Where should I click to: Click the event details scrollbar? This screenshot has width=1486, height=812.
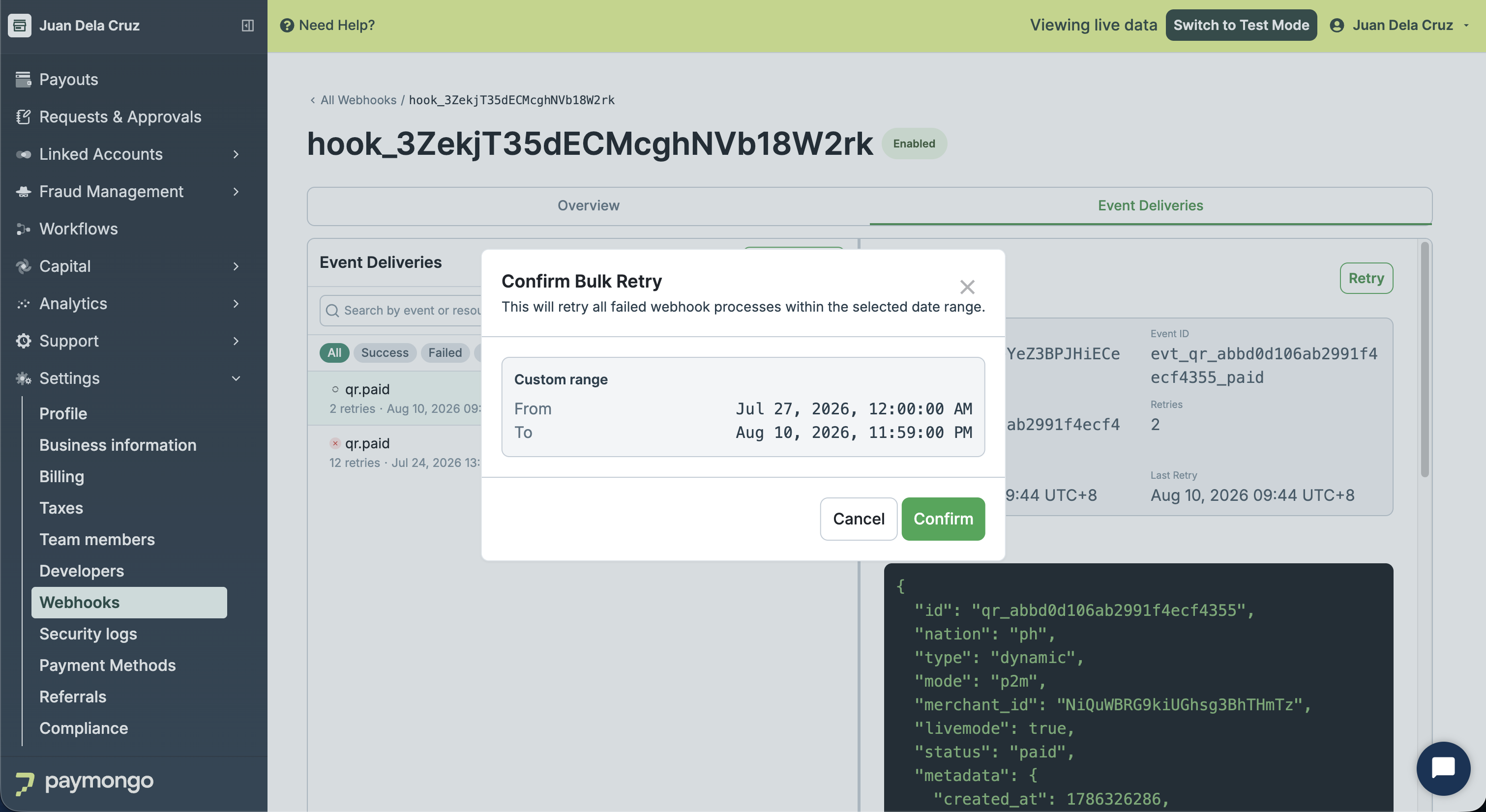click(x=1424, y=359)
